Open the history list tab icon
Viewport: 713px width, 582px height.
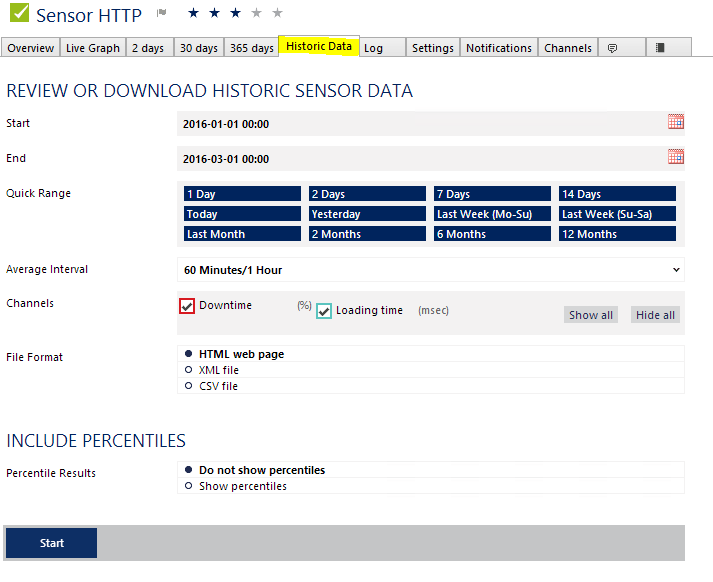[660, 48]
